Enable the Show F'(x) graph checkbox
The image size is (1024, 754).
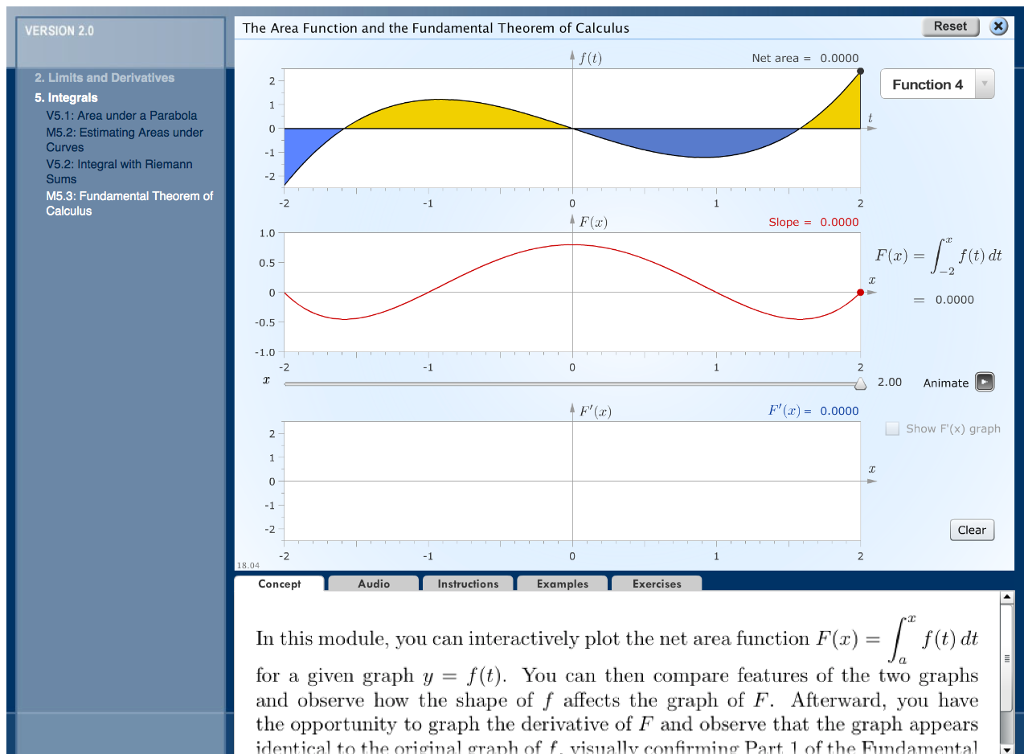click(891, 429)
